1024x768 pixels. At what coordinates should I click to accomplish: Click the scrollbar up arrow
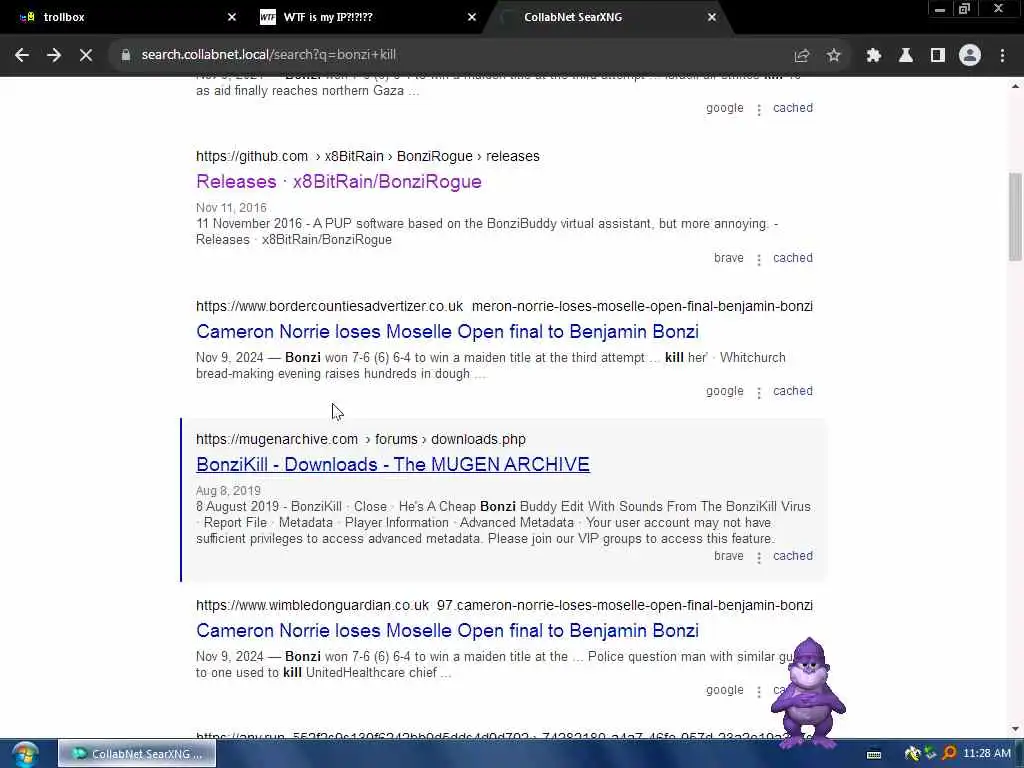tap(1015, 86)
